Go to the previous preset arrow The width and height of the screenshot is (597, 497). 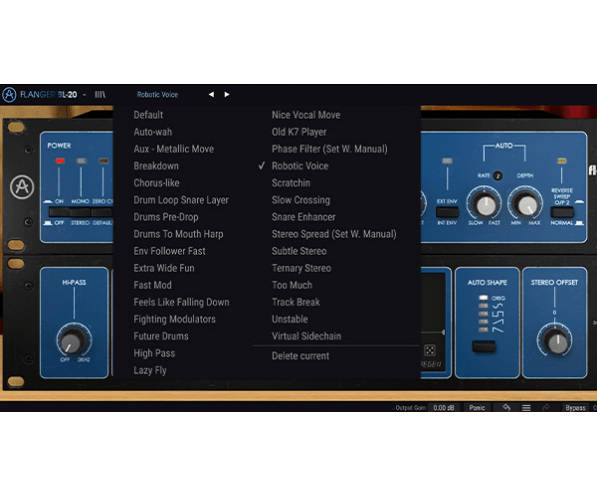pos(211,94)
